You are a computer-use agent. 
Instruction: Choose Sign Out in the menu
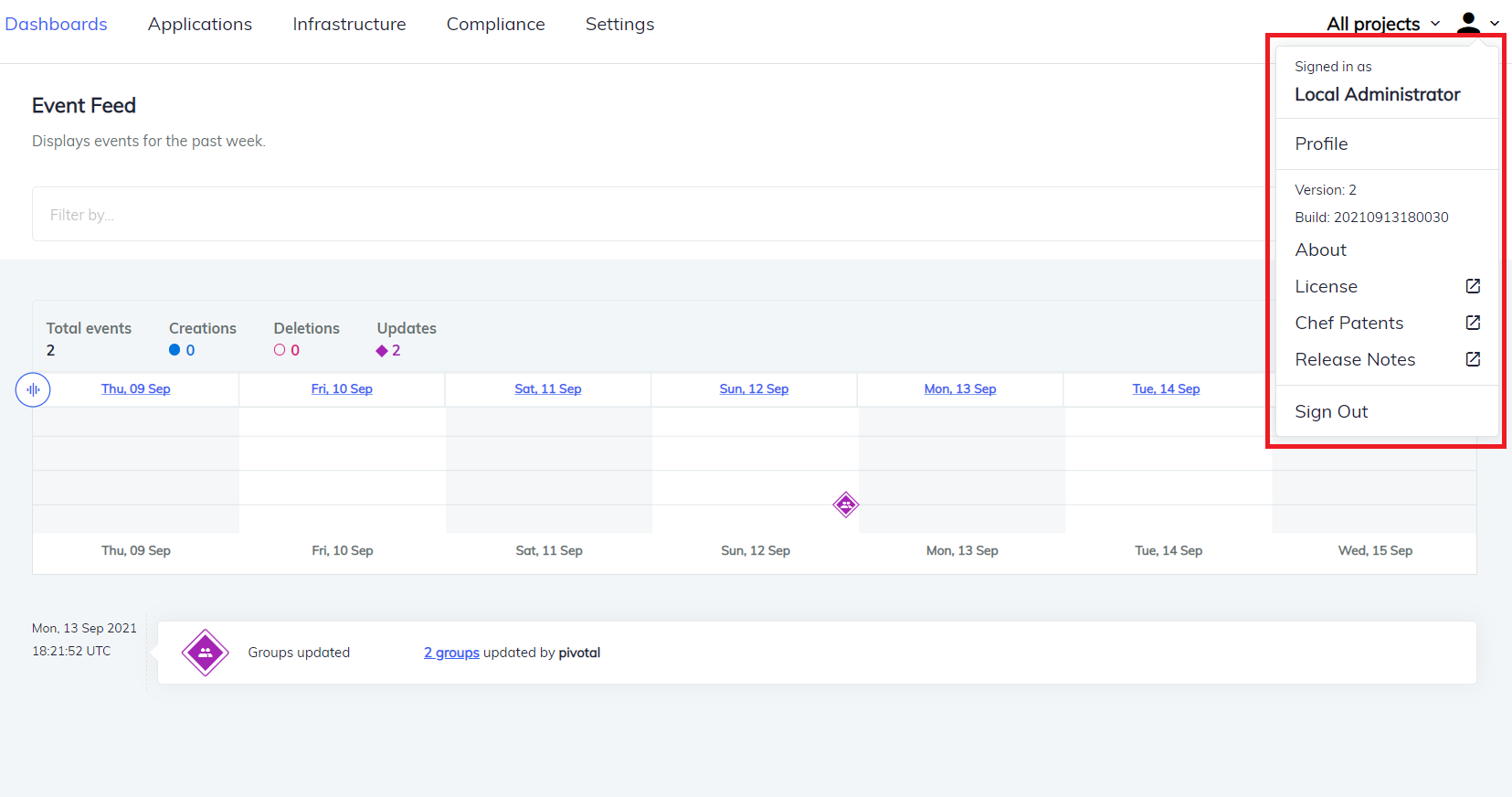tap(1331, 411)
